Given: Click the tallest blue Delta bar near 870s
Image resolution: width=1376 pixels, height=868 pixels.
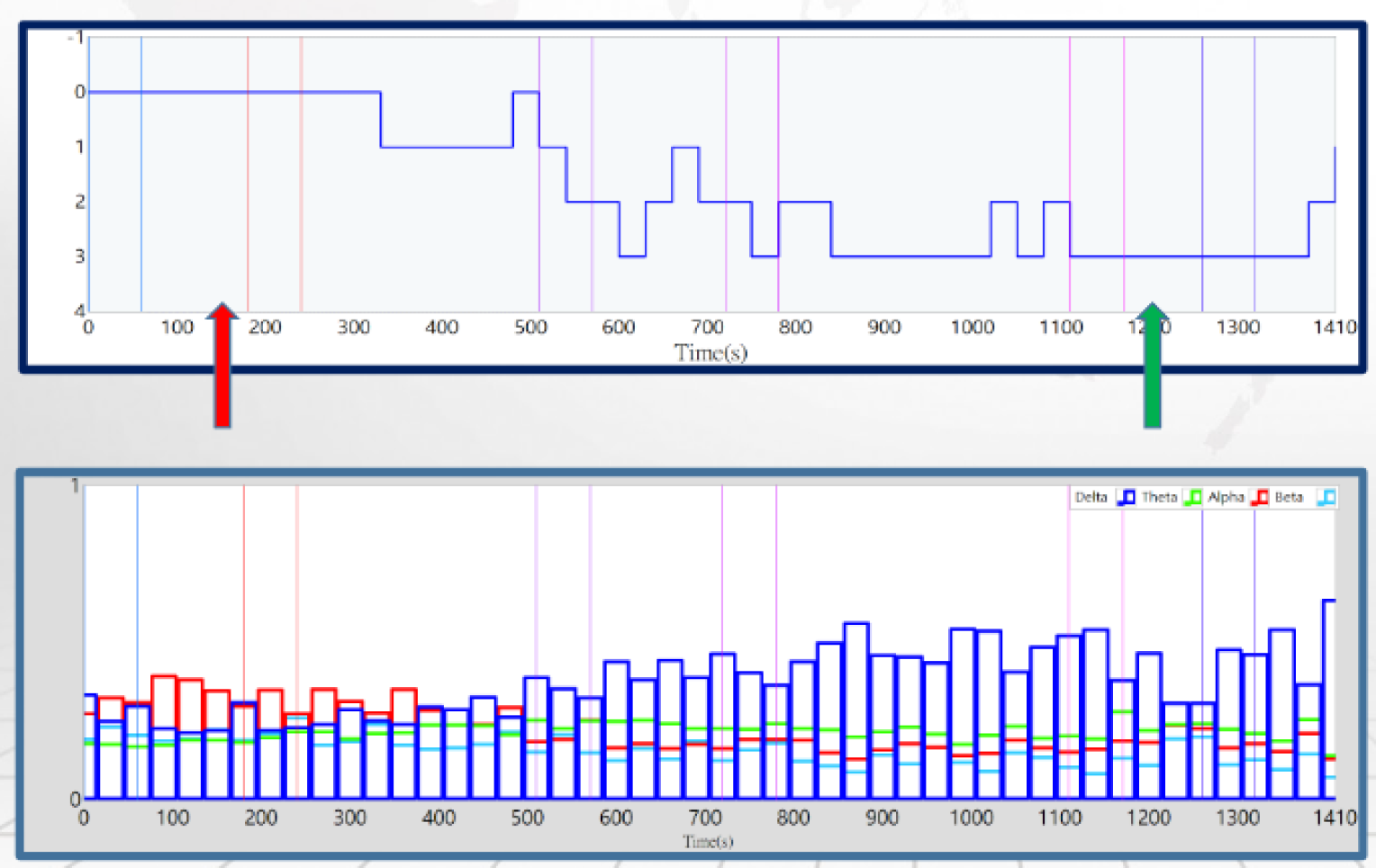Looking at the screenshot, I should pos(855,711).
